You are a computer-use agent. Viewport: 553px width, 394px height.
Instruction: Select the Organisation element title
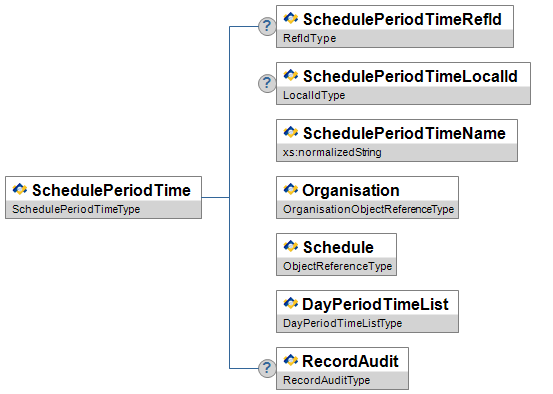pos(351,190)
